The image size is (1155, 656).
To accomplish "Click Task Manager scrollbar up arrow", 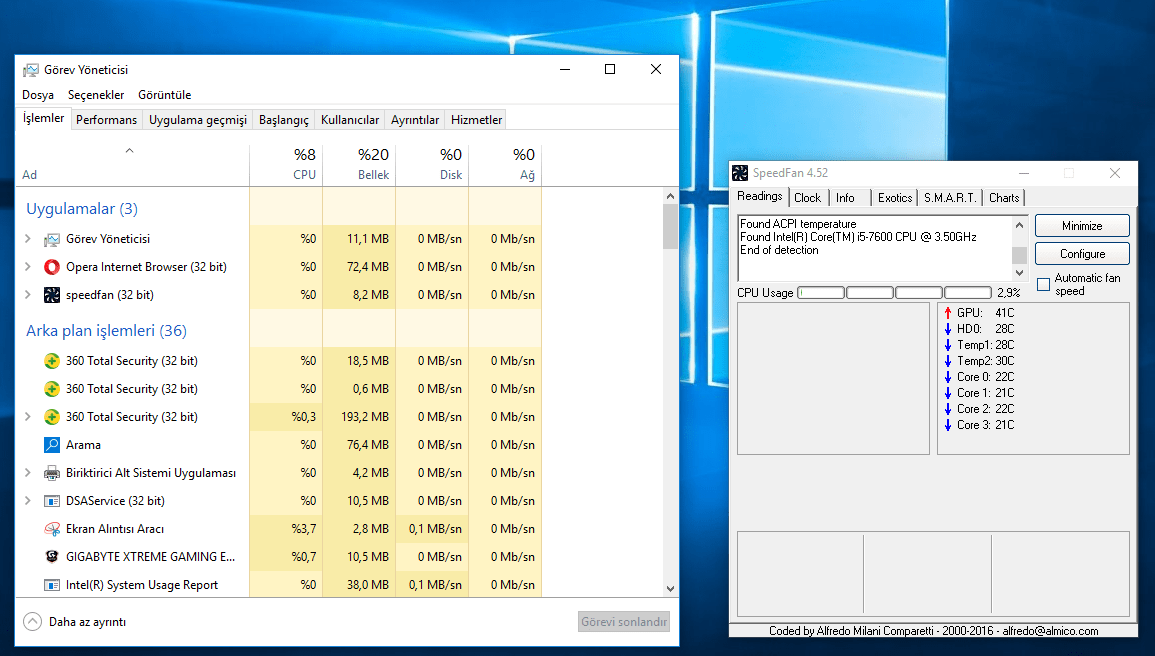I will pyautogui.click(x=670, y=197).
